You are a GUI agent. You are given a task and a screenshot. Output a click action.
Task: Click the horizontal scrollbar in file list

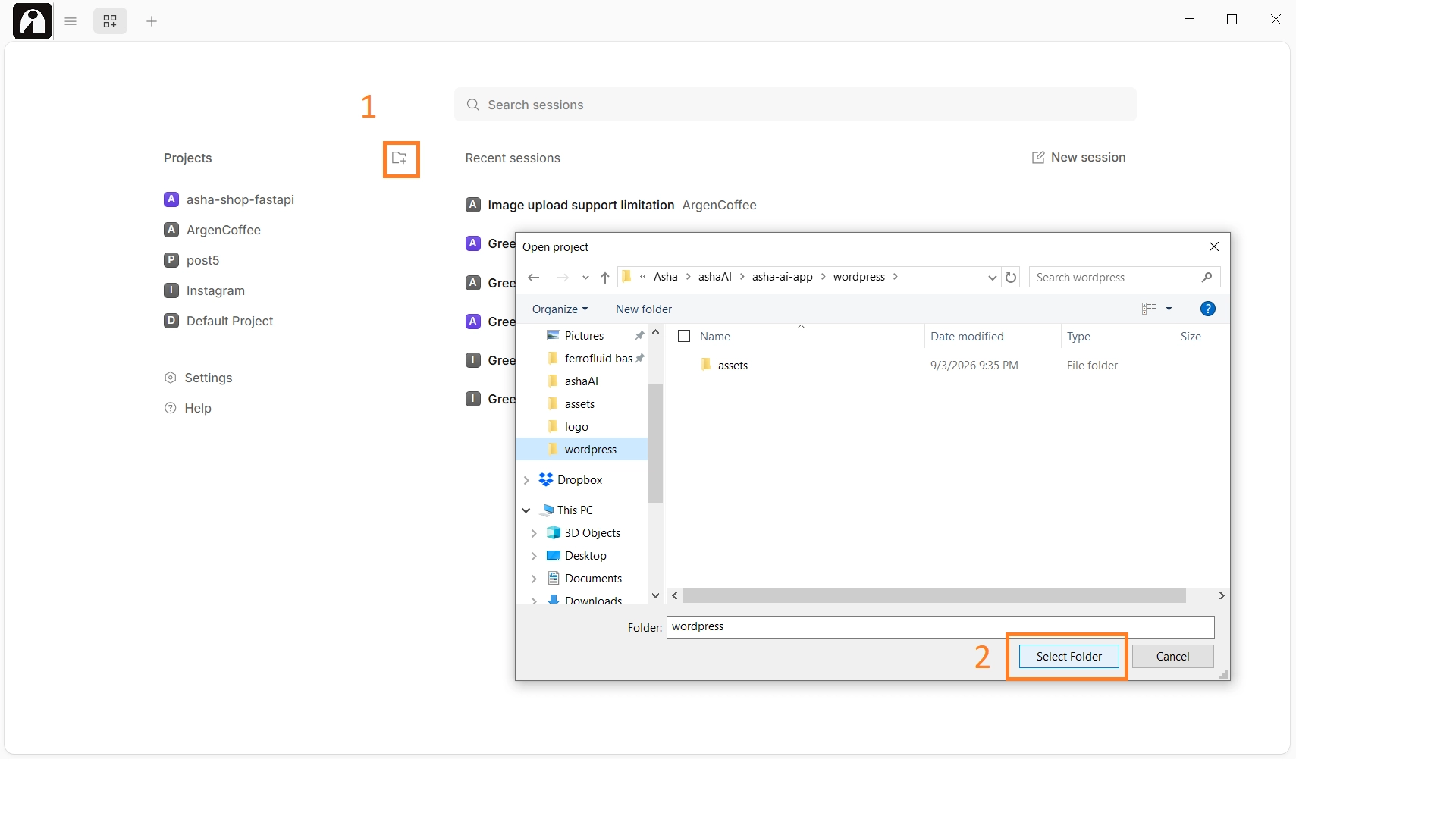pyautogui.click(x=934, y=596)
